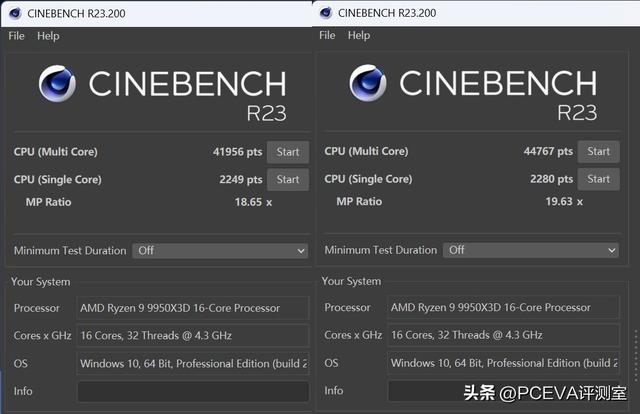Click the Cores x GHz field in the left window
Viewport: 640px width, 414px height.
click(x=193, y=336)
